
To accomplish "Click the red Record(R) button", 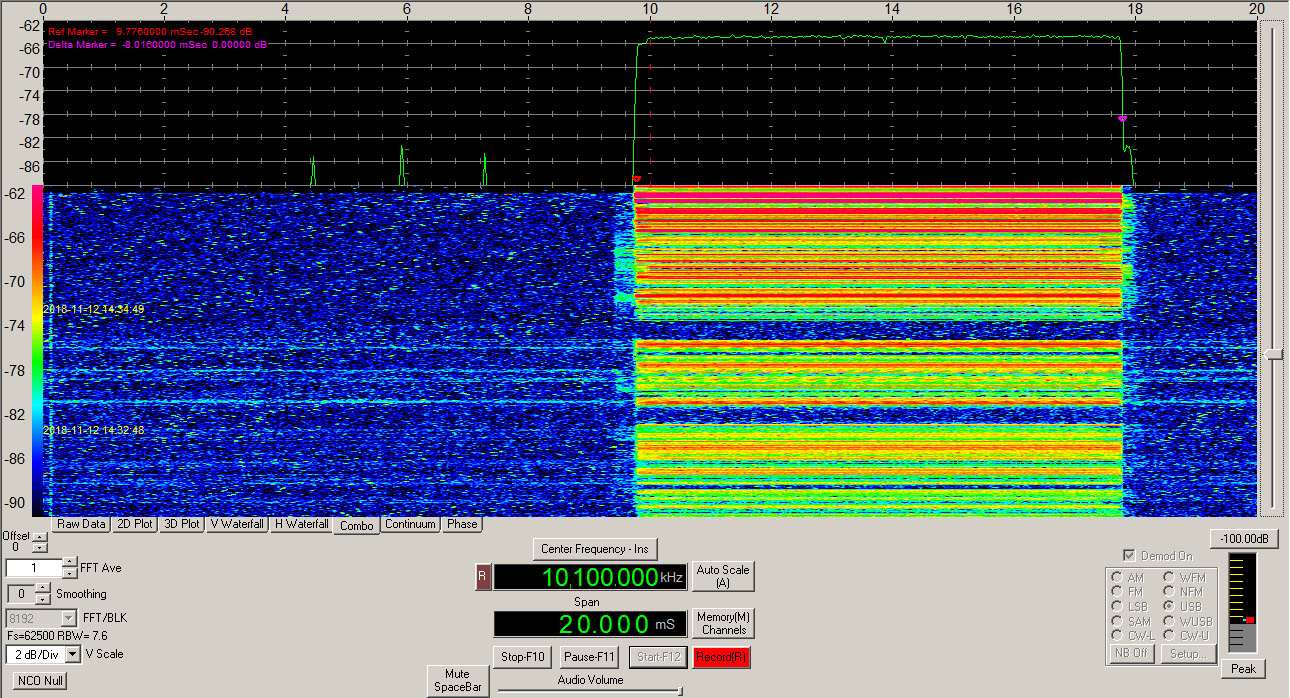I will [721, 657].
